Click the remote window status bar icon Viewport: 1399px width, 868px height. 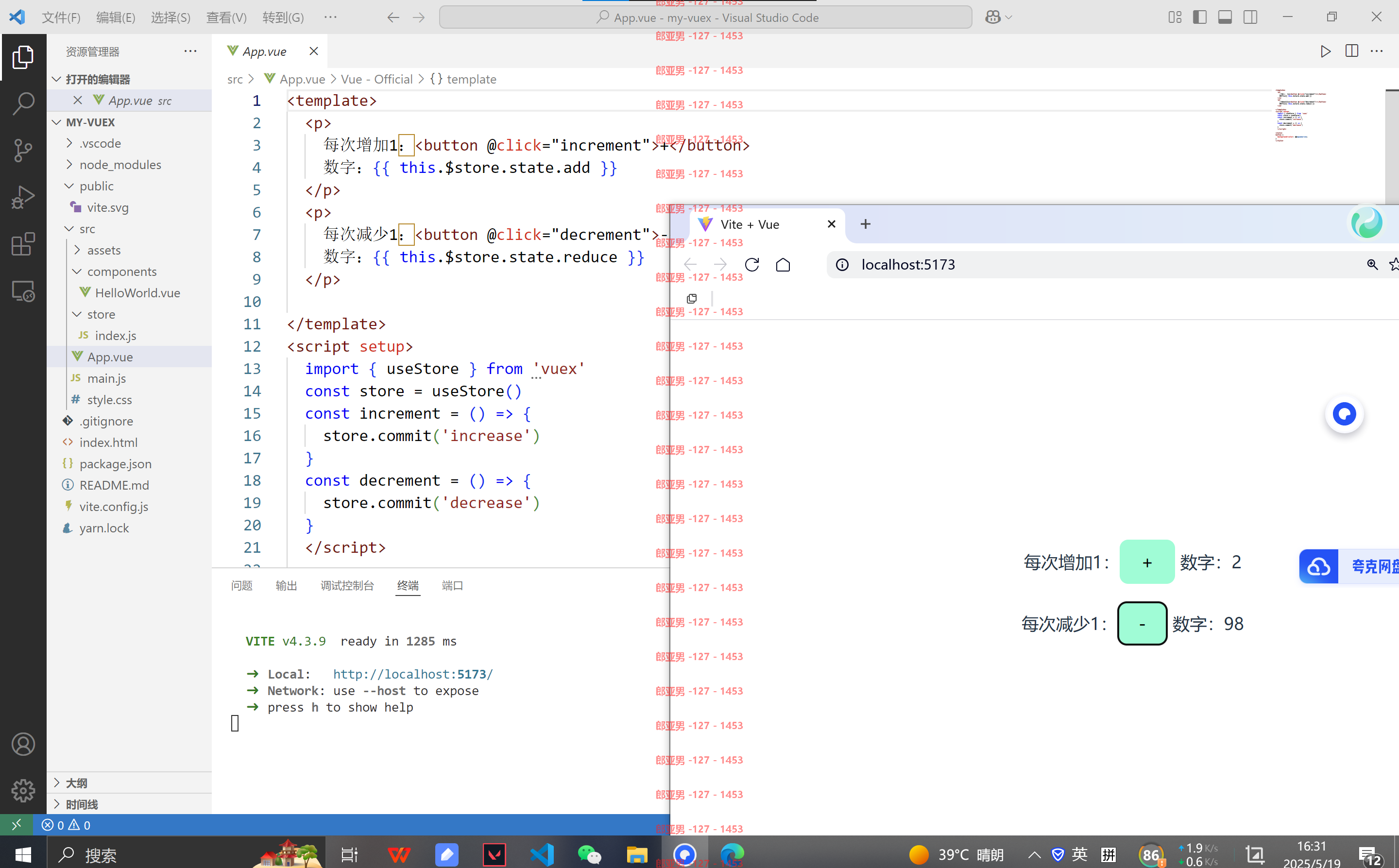point(16,825)
